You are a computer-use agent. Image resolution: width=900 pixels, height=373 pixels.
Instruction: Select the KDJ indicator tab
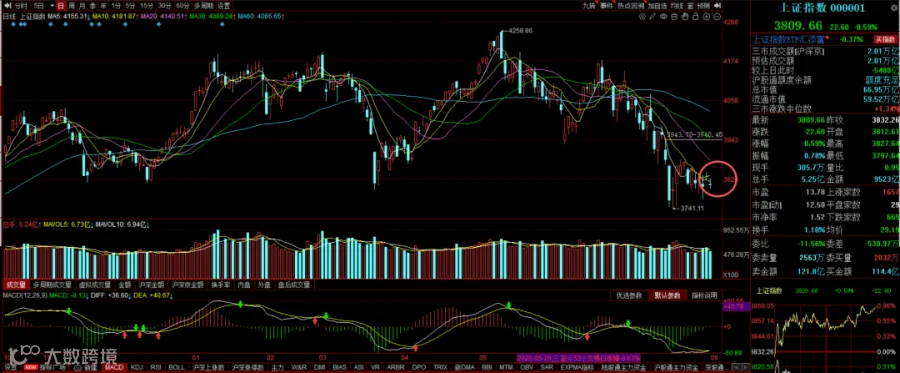click(137, 367)
